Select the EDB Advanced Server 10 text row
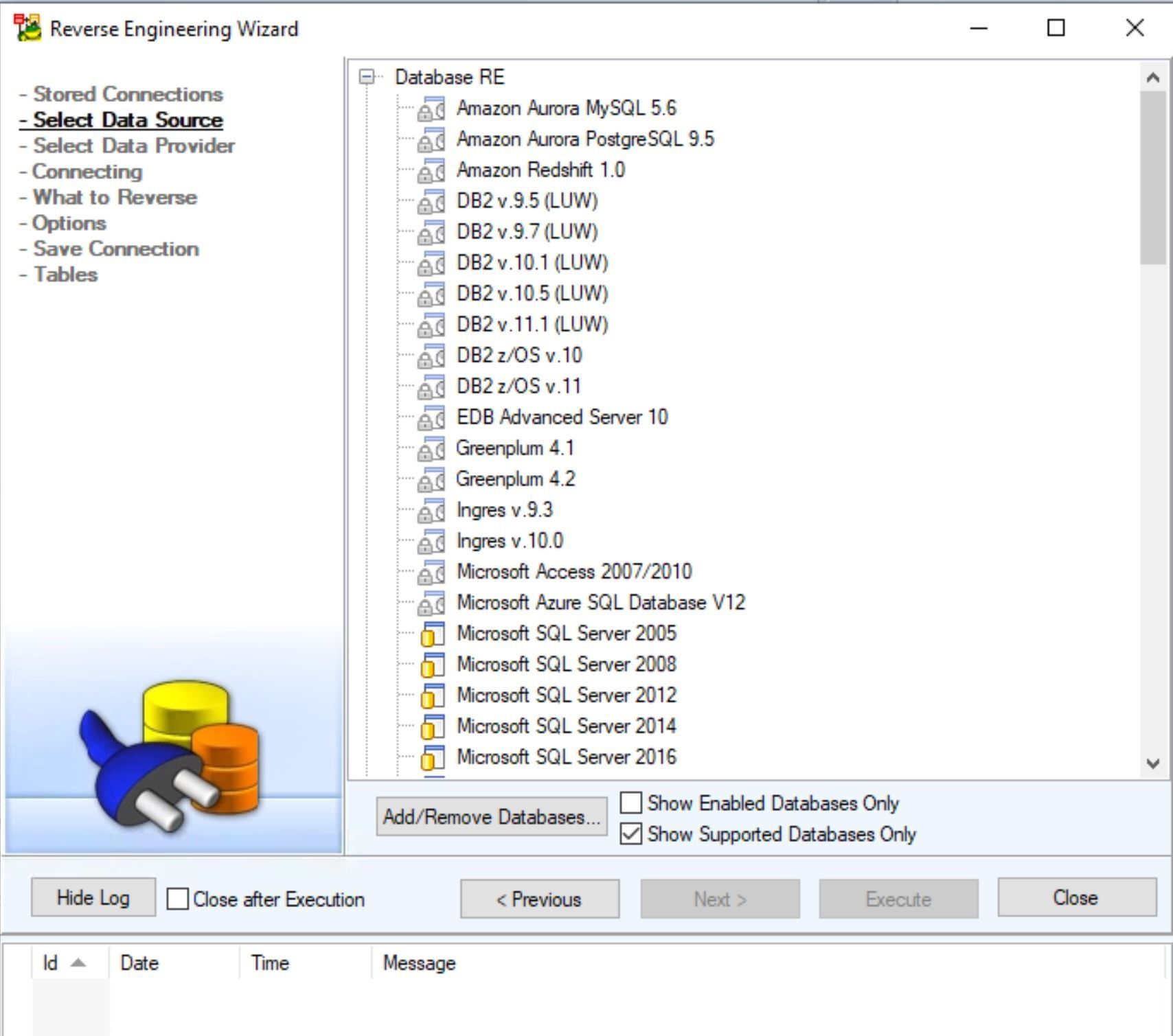 coord(562,417)
